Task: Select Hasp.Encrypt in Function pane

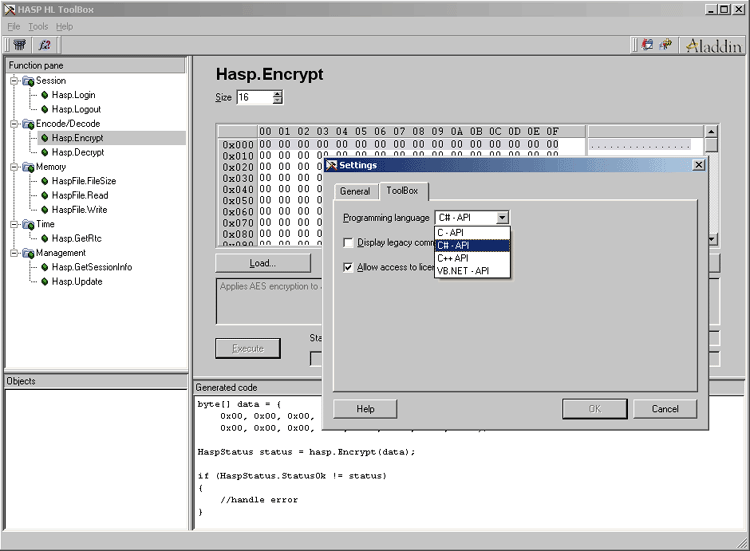Action: pos(77,138)
